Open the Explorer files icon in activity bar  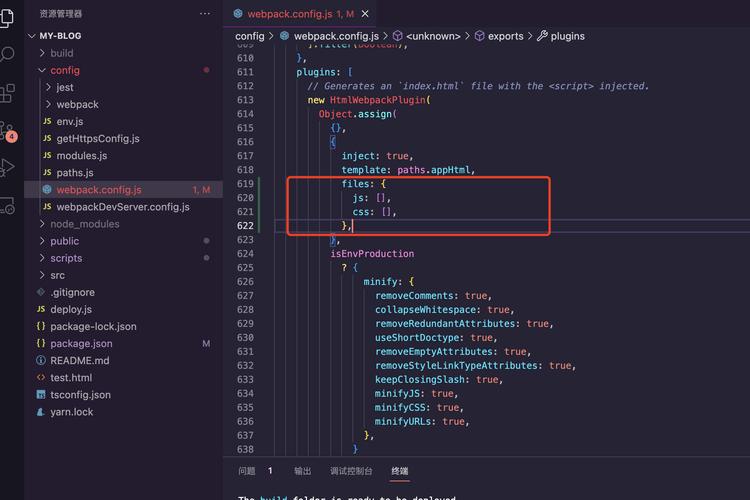pos(7,17)
